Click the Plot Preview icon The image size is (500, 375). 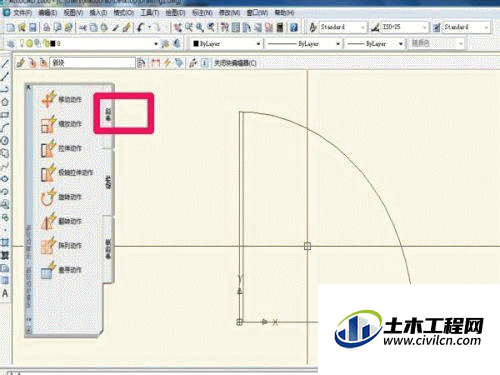tap(57, 27)
